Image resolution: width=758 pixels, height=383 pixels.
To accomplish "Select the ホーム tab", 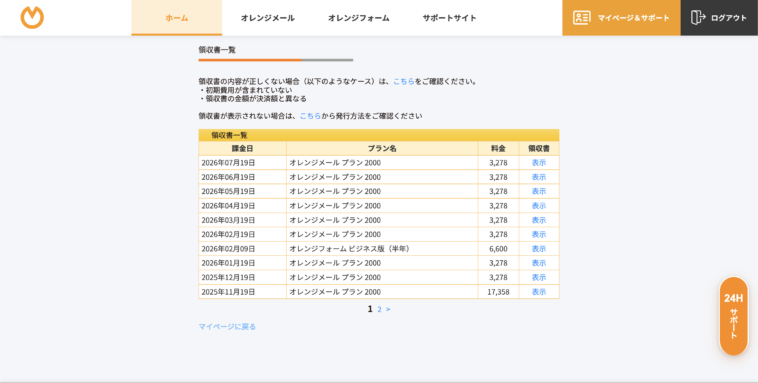I will [176, 18].
